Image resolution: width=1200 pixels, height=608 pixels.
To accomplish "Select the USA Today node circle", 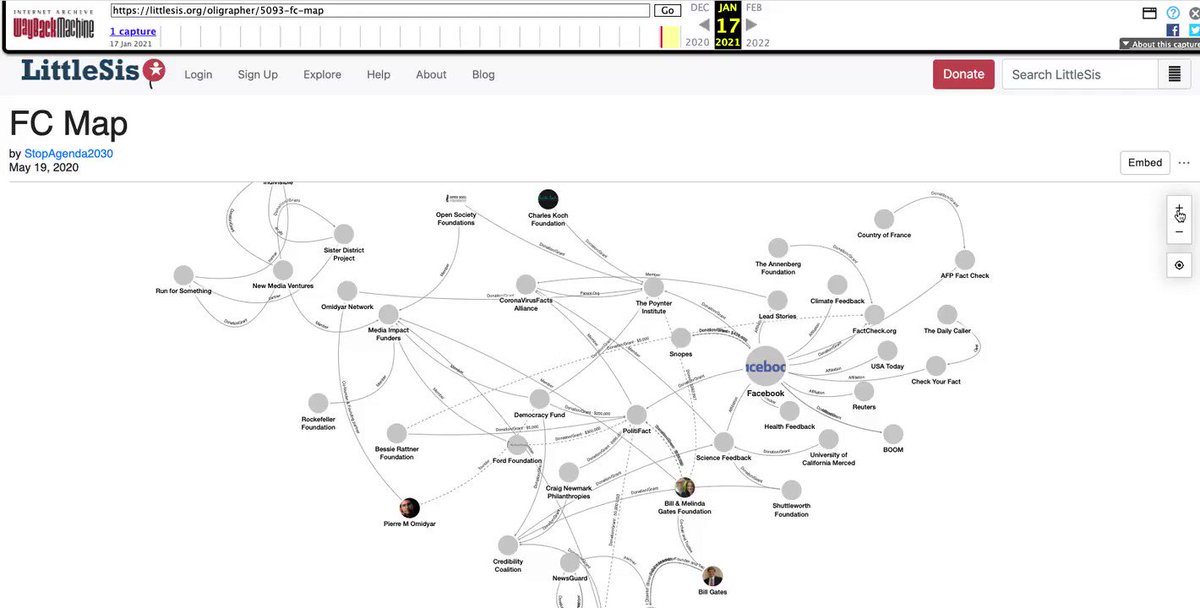I will click(x=887, y=350).
